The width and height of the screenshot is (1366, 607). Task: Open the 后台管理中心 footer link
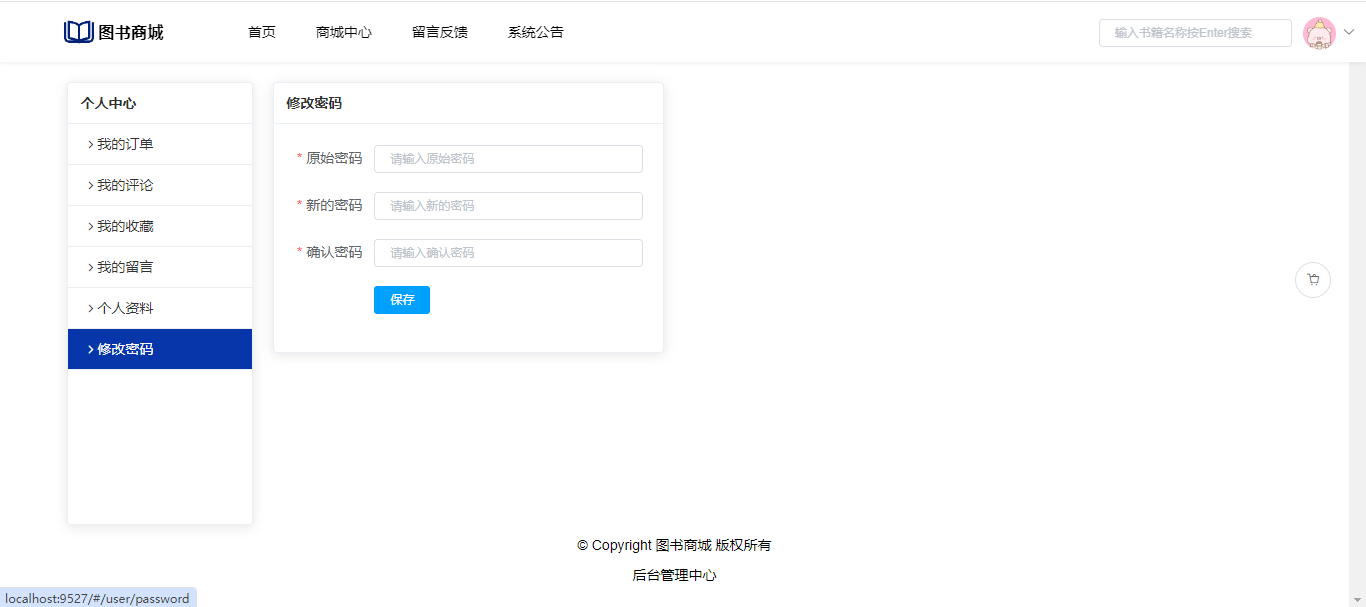(674, 575)
